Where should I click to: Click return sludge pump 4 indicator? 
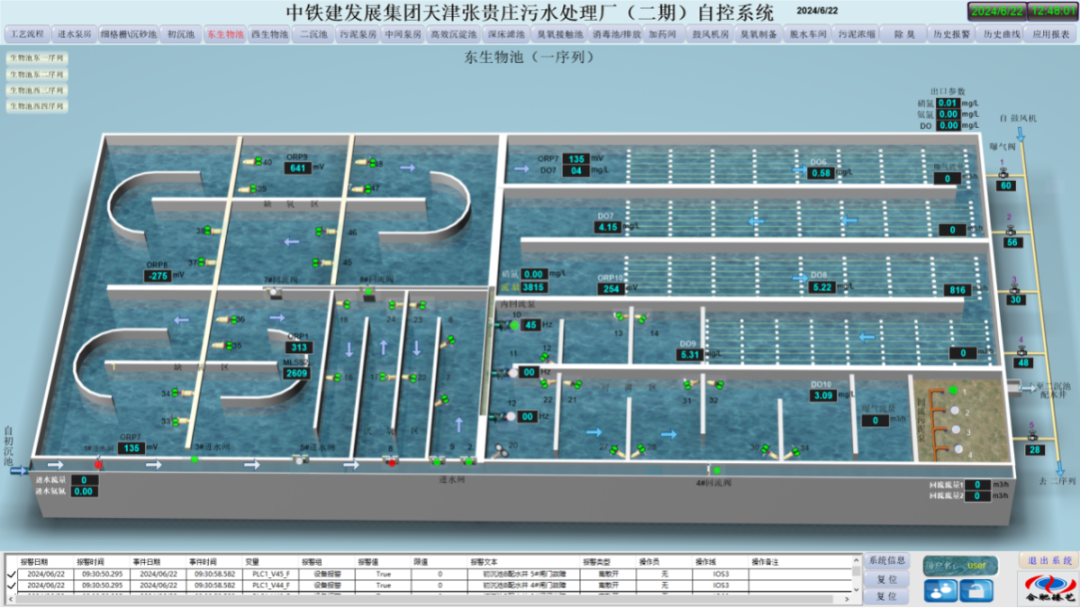click(958, 449)
